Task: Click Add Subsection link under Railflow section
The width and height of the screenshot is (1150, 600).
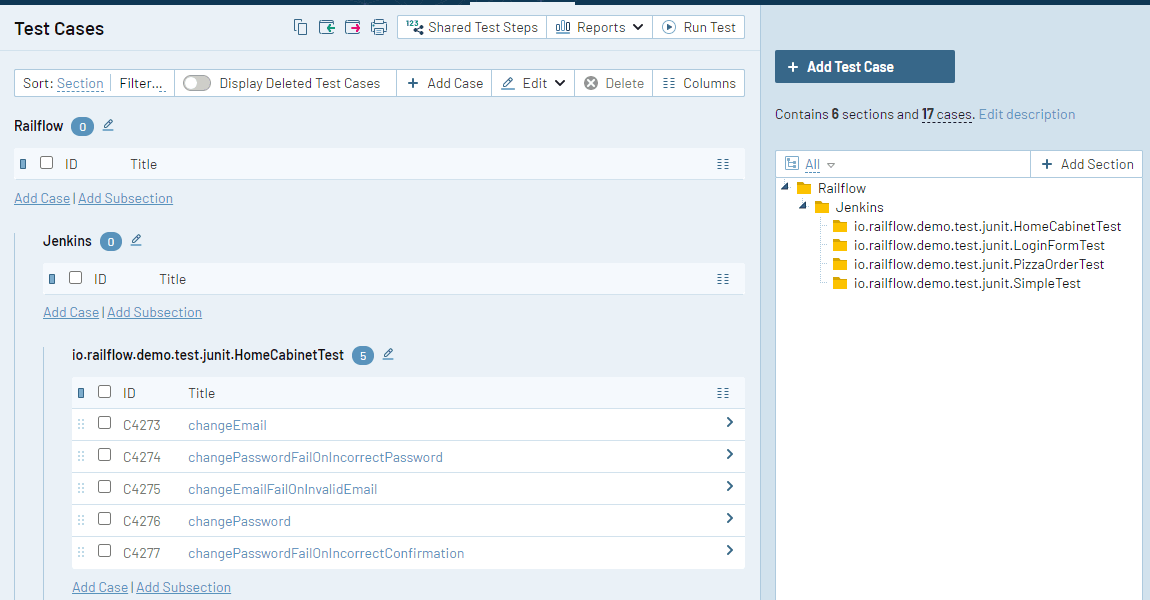Action: click(125, 198)
